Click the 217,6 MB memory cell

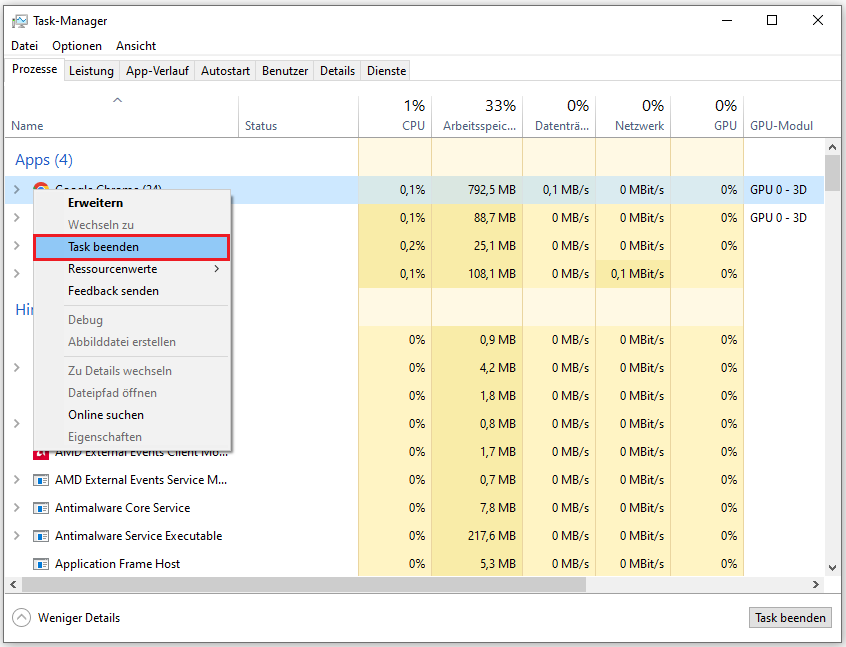(x=477, y=536)
